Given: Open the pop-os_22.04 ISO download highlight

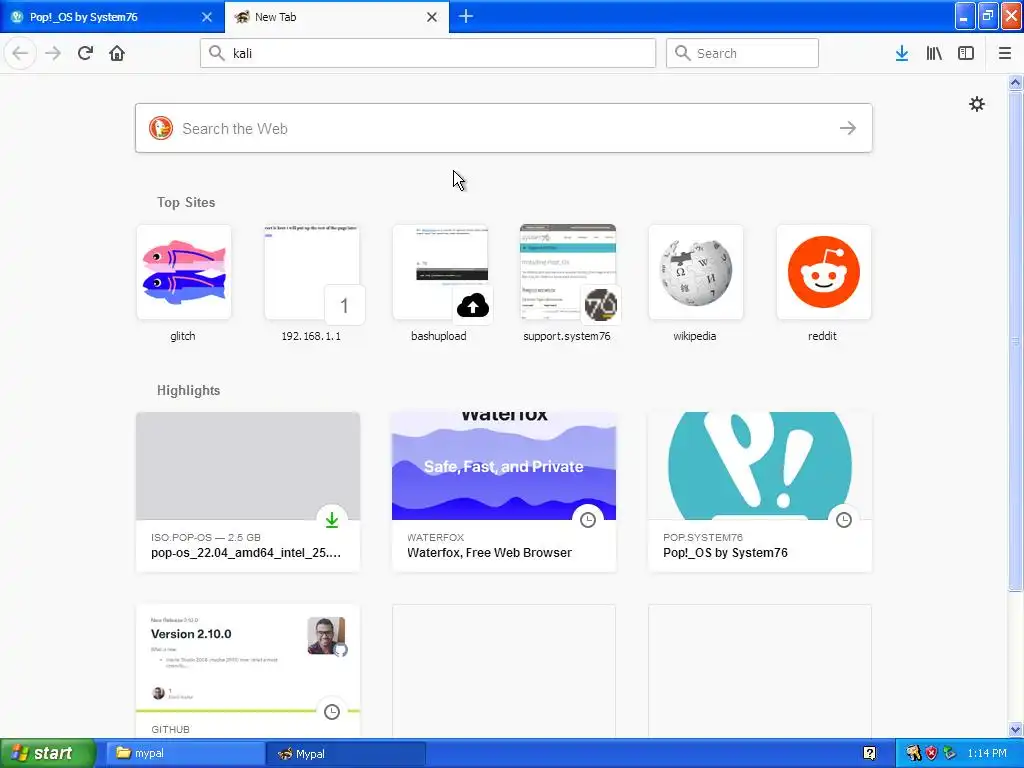Looking at the screenshot, I should pyautogui.click(x=248, y=492).
